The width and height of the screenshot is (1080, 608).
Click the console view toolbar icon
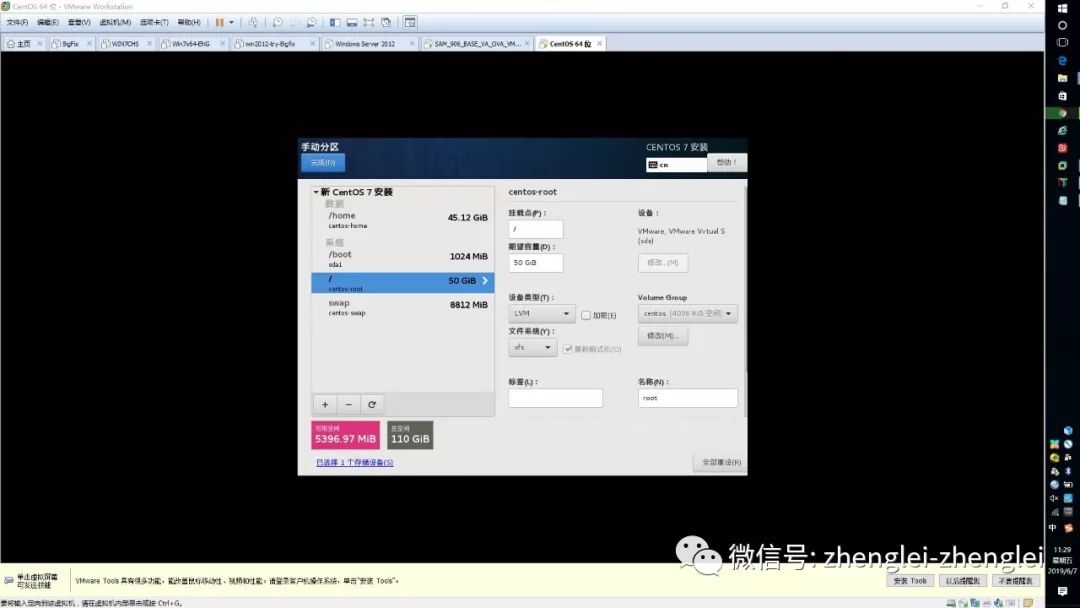(410, 23)
